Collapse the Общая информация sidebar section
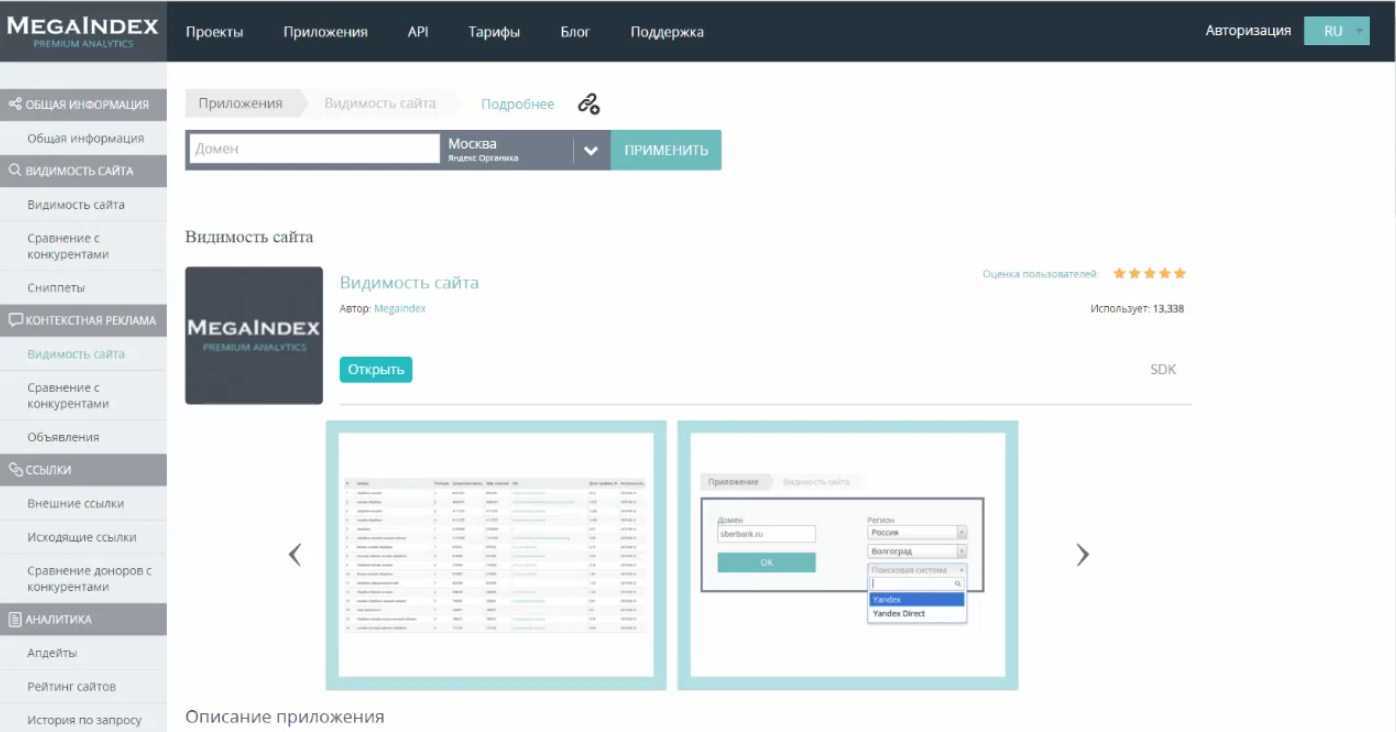 (83, 104)
